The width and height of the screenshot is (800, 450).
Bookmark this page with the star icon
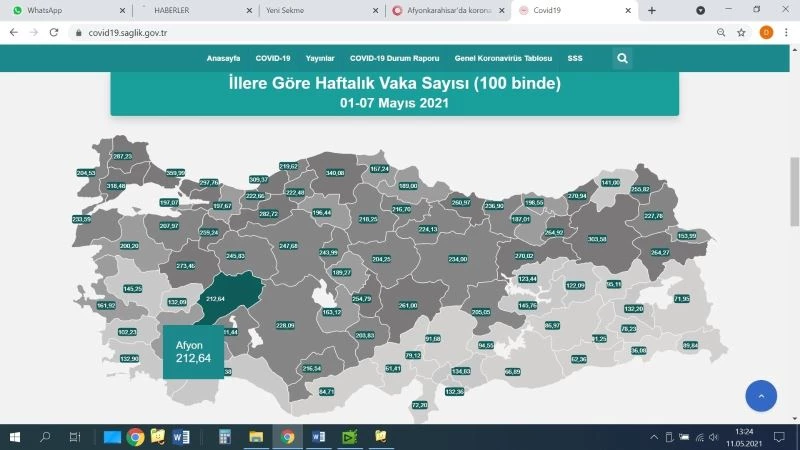point(741,32)
